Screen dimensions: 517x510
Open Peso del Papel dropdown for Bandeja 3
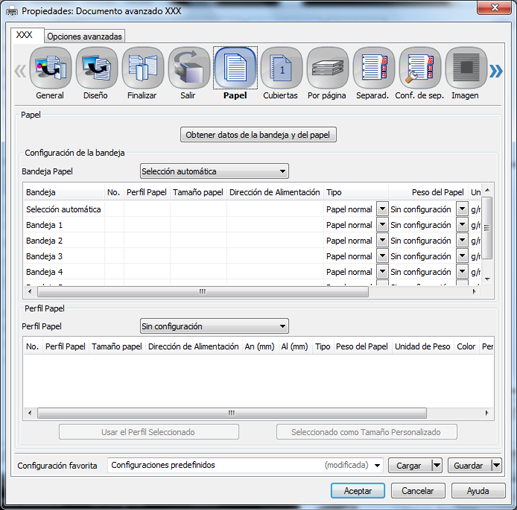click(x=462, y=256)
